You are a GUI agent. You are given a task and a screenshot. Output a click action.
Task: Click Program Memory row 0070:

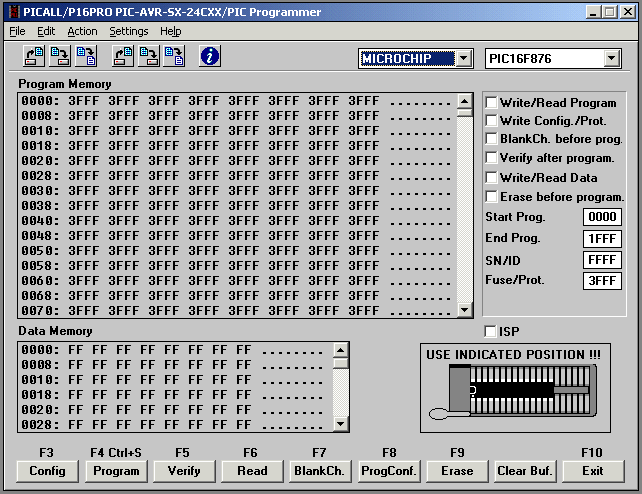point(236,311)
